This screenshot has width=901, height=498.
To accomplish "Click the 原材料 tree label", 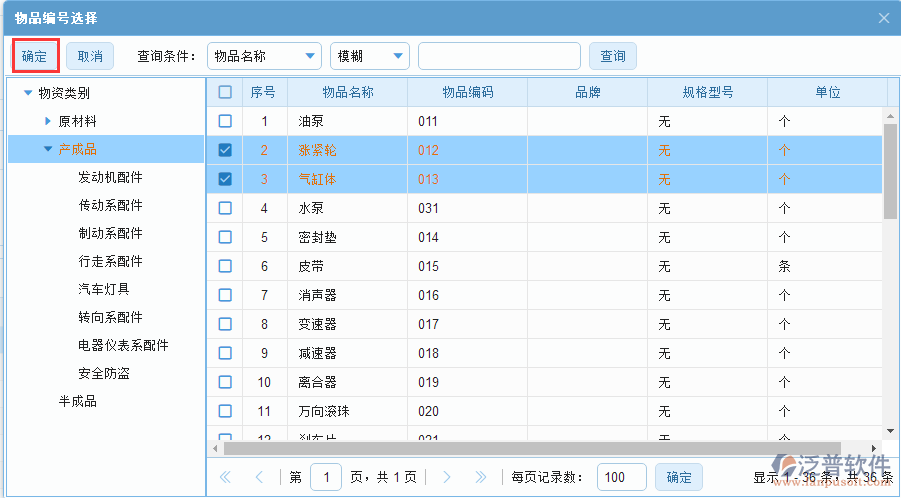I will click(x=78, y=121).
